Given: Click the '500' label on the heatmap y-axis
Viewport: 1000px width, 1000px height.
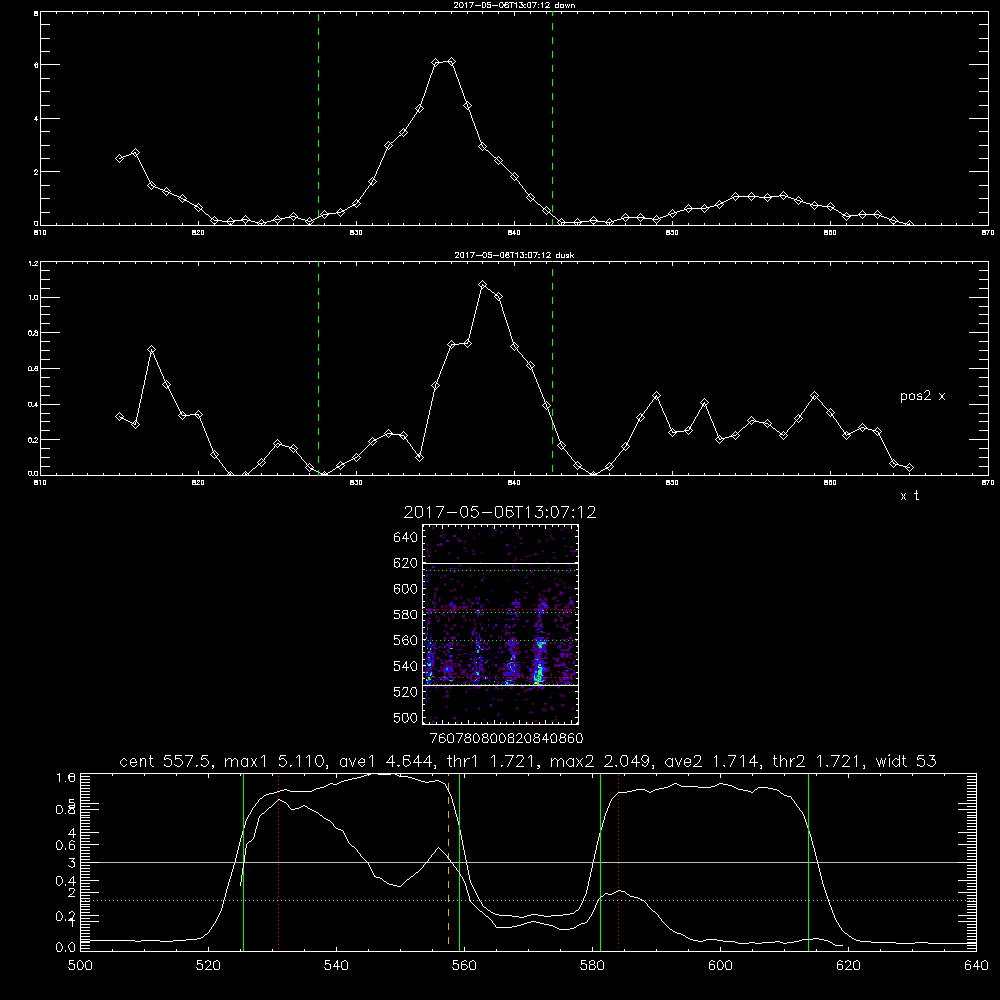Looking at the screenshot, I should [406, 717].
